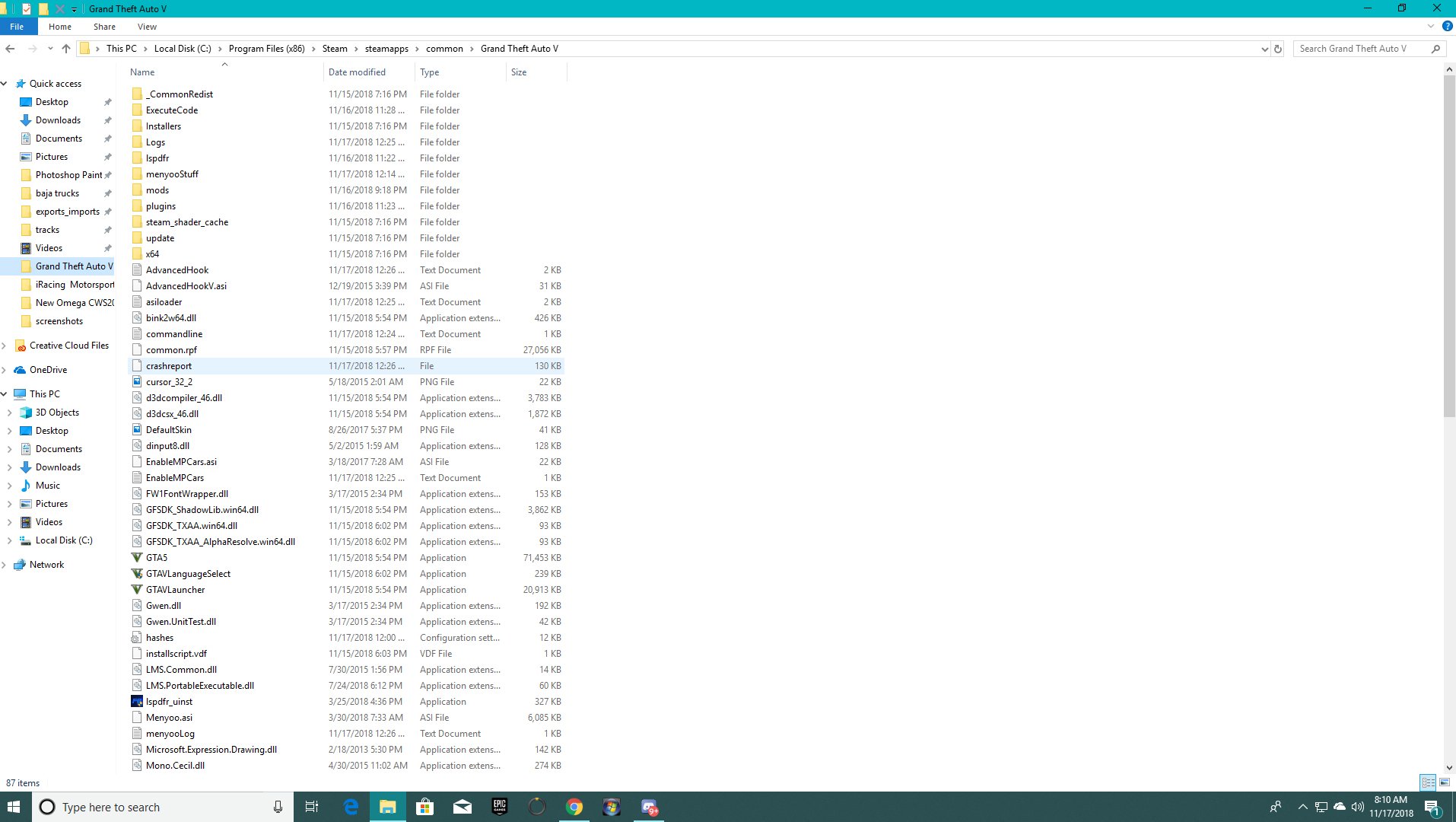The height and width of the screenshot is (822, 1456).
Task: Click the file list vertical scrollbar
Action: [1449, 245]
